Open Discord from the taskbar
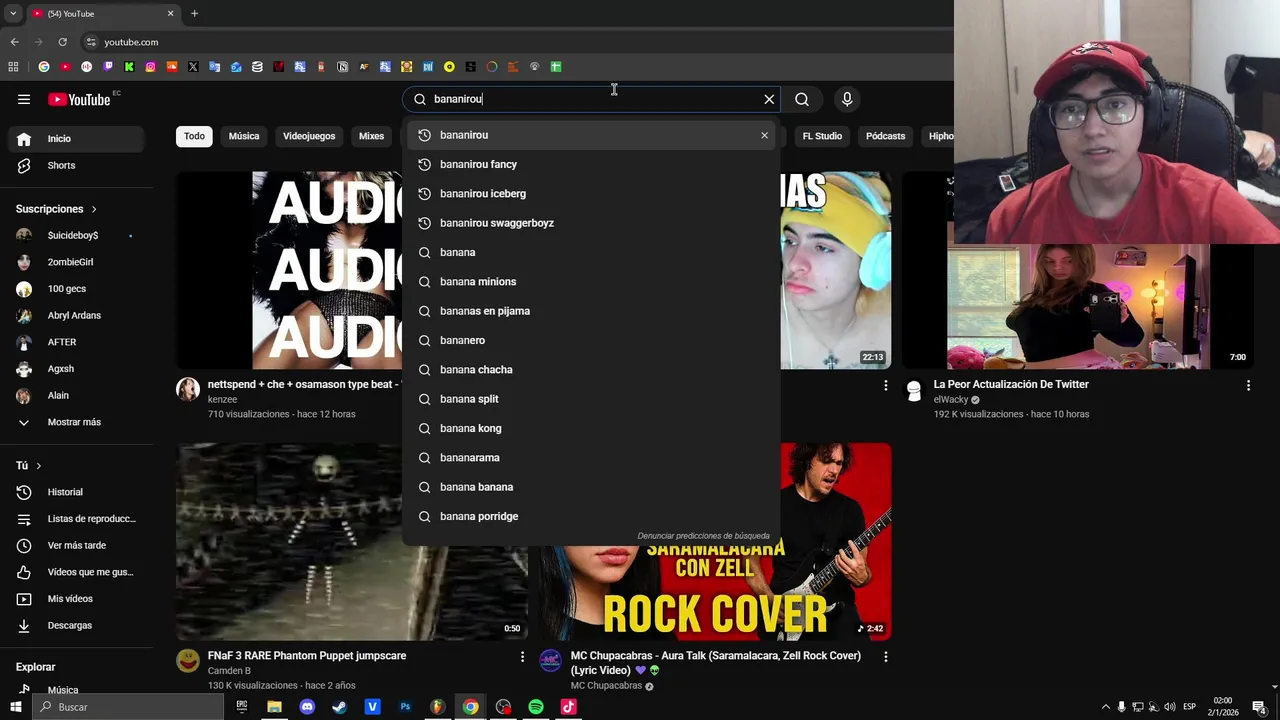 [307, 707]
